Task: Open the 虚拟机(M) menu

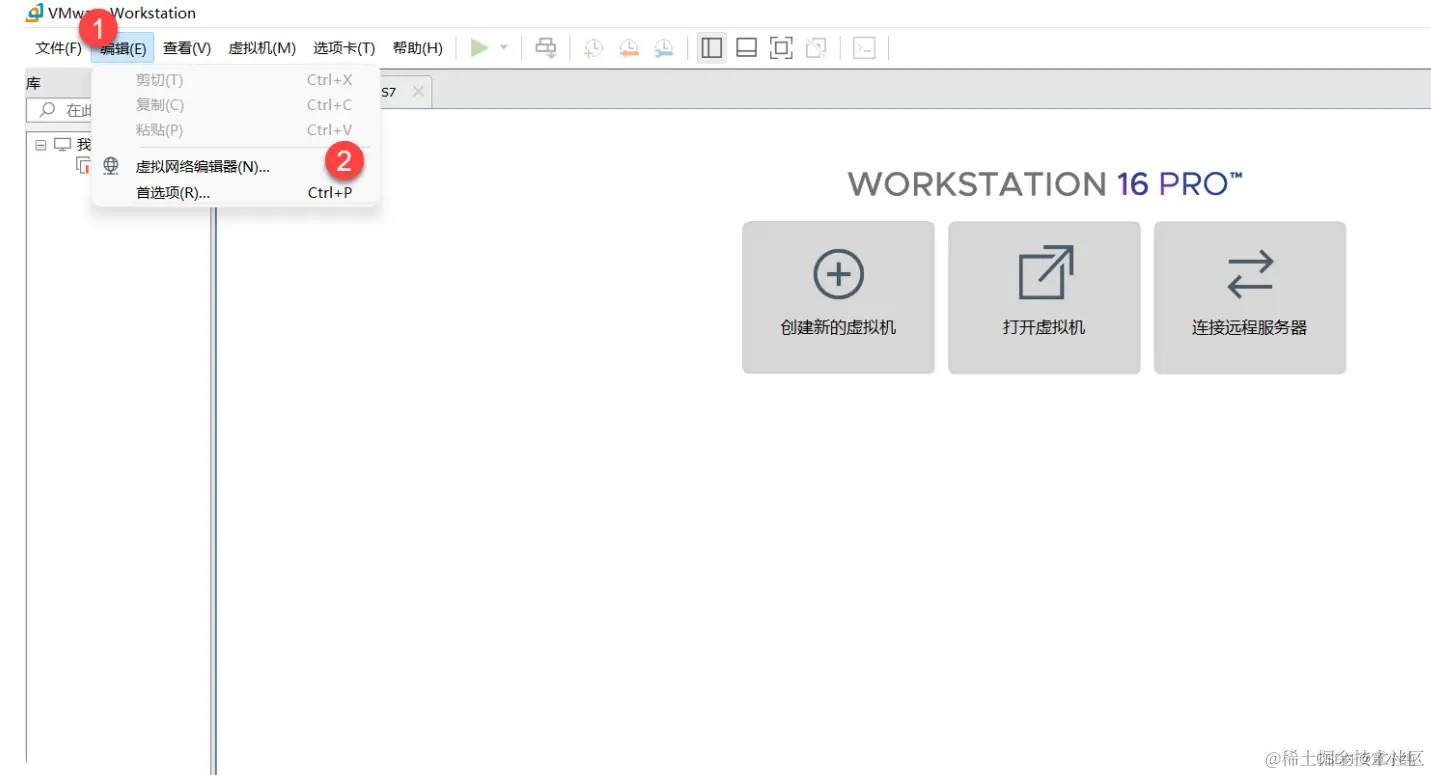Action: [262, 48]
